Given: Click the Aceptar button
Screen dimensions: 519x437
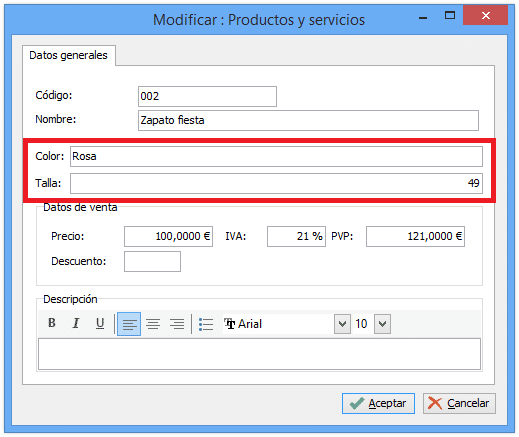Looking at the screenshot, I should click(378, 403).
